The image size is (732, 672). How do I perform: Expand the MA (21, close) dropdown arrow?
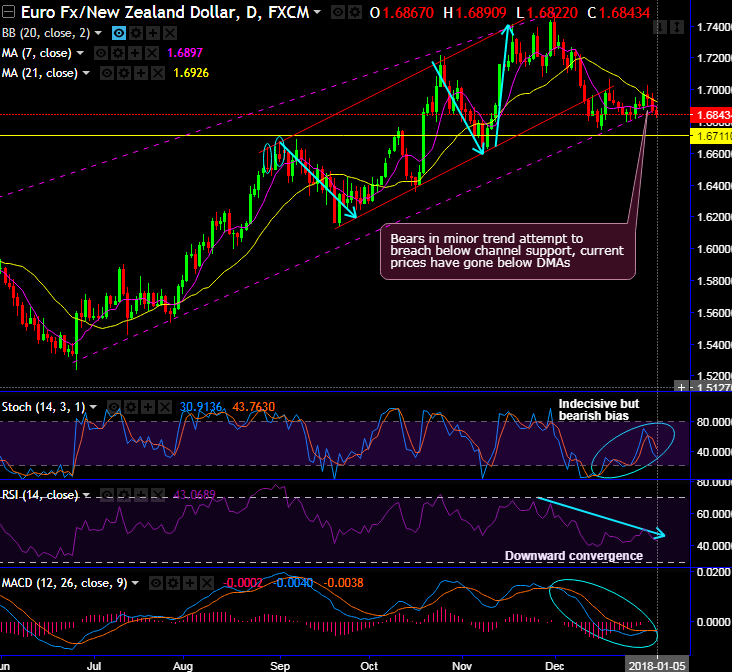click(86, 73)
